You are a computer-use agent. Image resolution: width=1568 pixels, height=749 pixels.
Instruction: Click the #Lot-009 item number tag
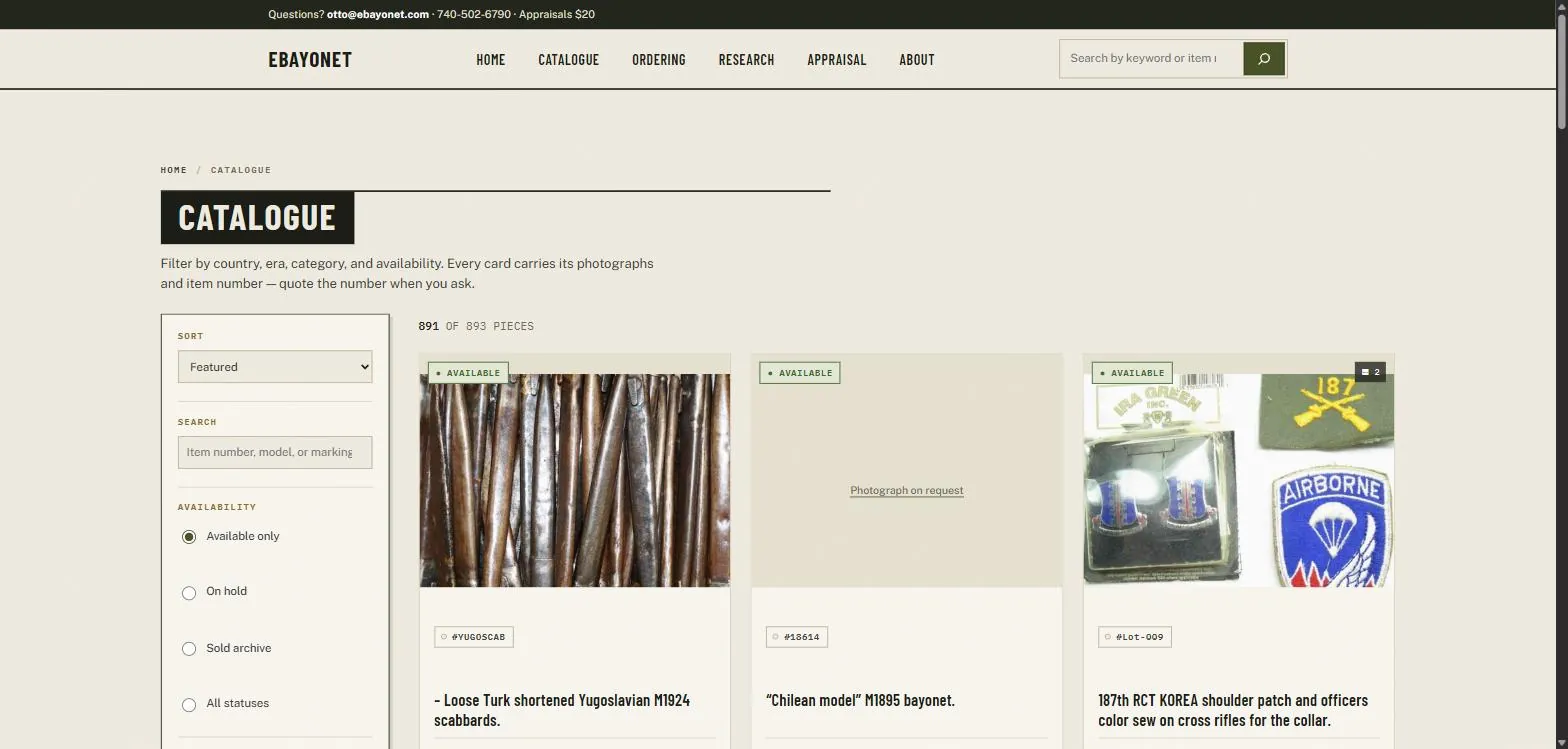pos(1135,637)
